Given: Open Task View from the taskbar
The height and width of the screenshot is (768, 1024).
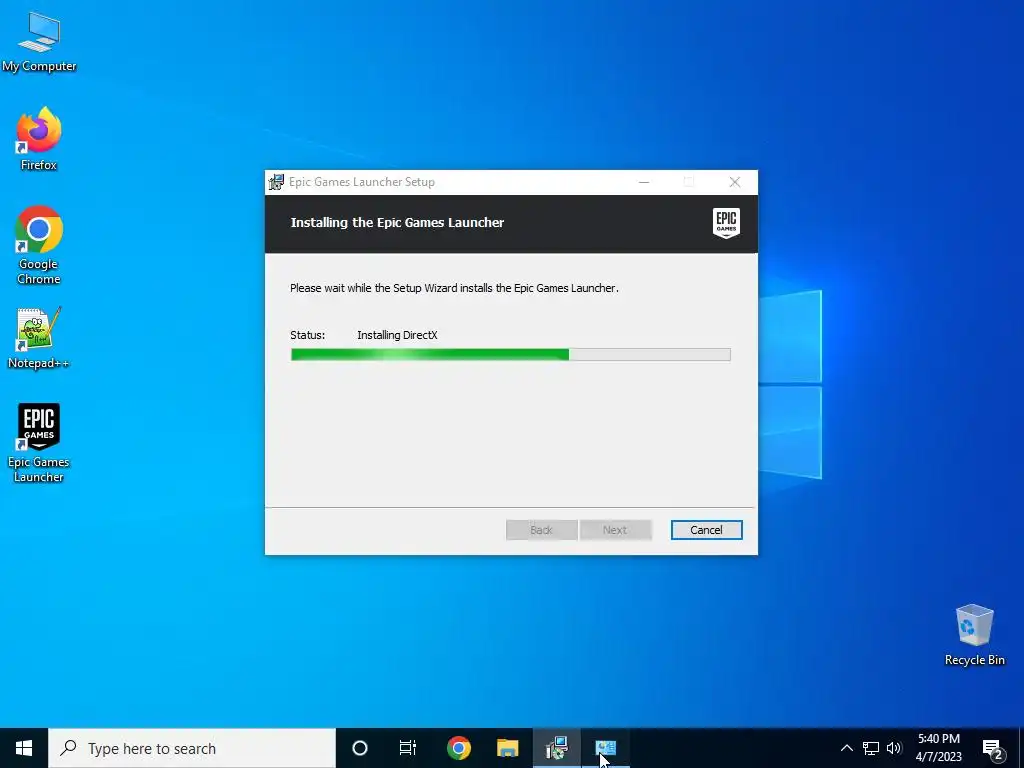Looking at the screenshot, I should (408, 748).
